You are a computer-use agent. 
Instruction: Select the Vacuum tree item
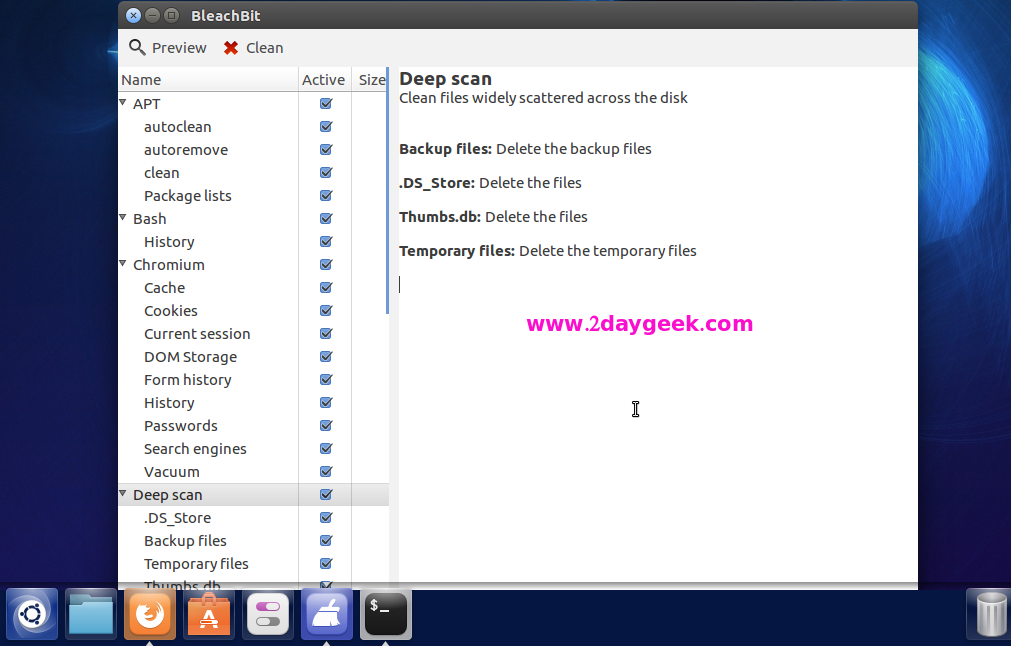coord(172,473)
